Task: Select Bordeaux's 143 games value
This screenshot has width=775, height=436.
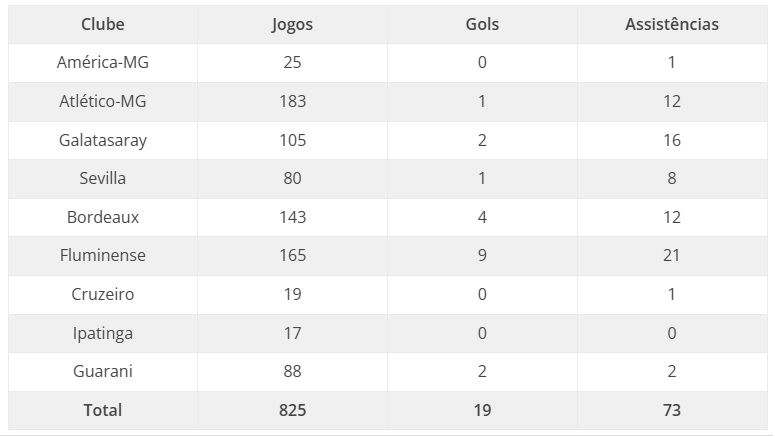Action: pos(293,217)
